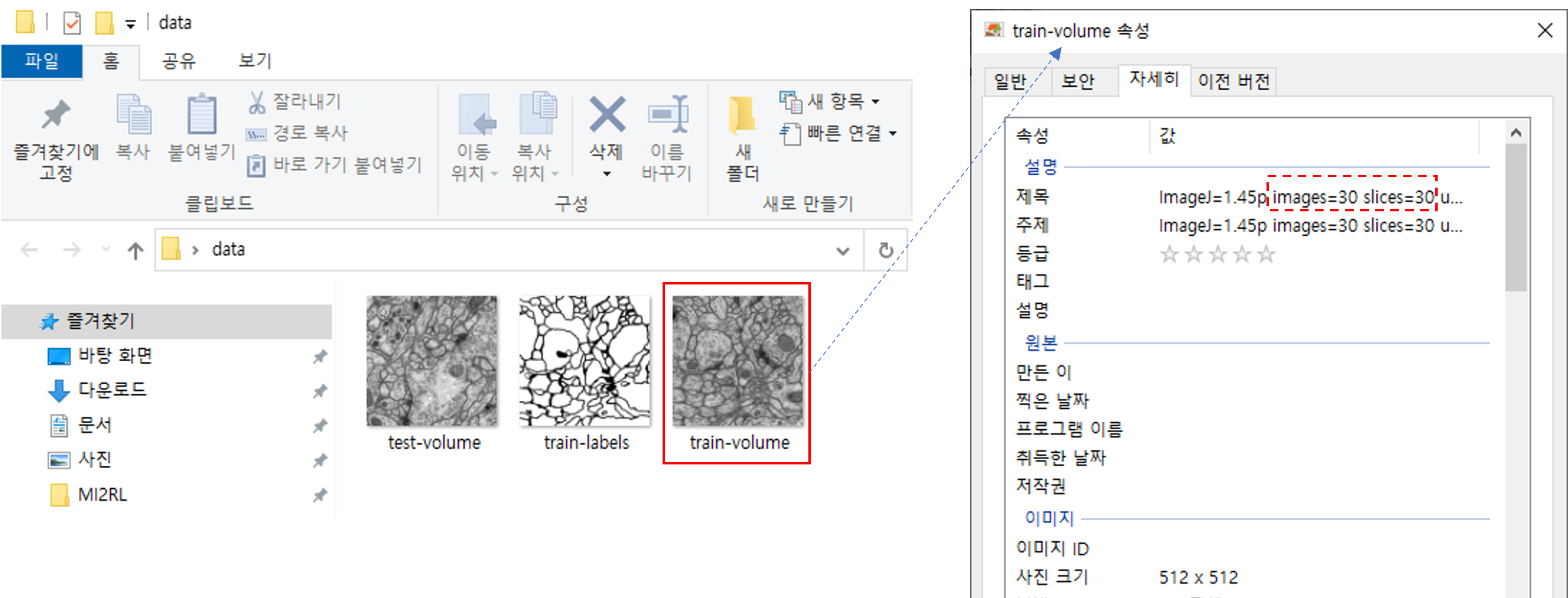Click the Copy (복사) icon
The height and width of the screenshot is (598, 1568).
tap(133, 115)
